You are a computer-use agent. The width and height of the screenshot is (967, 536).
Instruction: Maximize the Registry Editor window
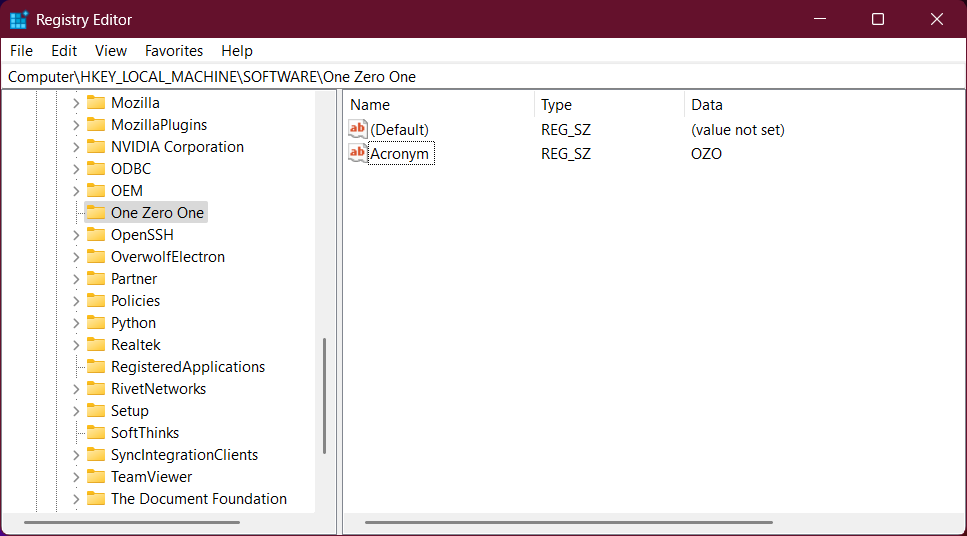point(878,19)
